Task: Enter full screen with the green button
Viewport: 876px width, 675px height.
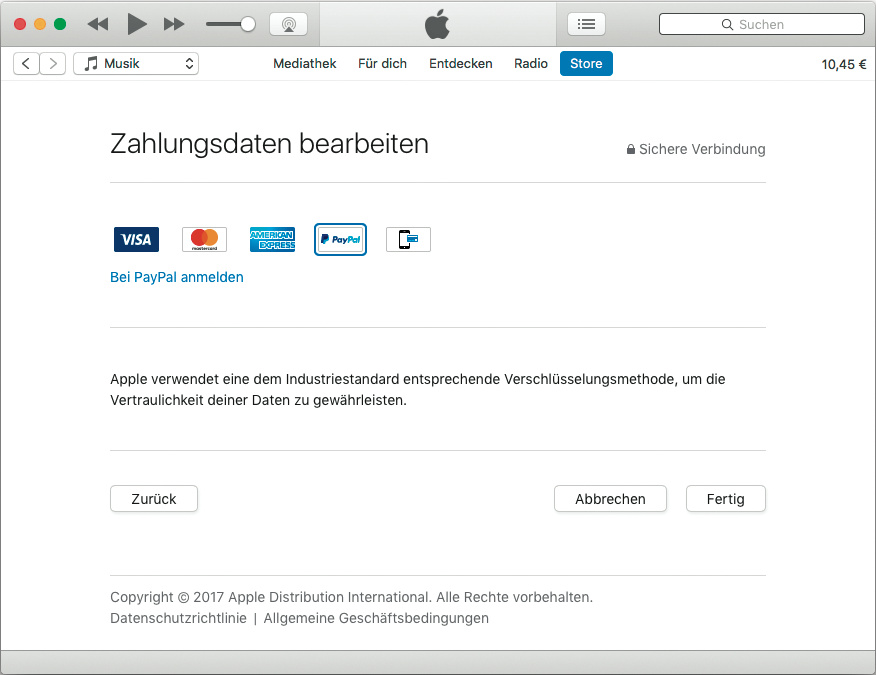Action: click(60, 24)
